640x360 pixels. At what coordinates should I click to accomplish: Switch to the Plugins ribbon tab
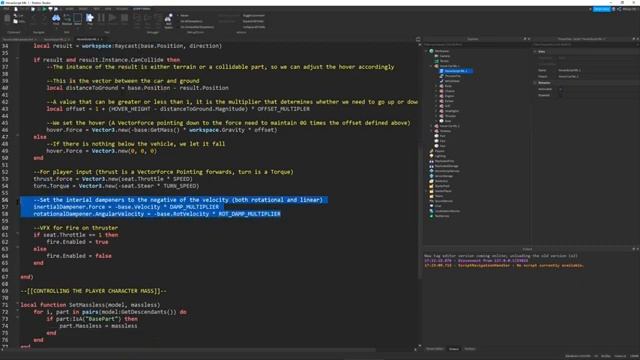click(122, 9)
